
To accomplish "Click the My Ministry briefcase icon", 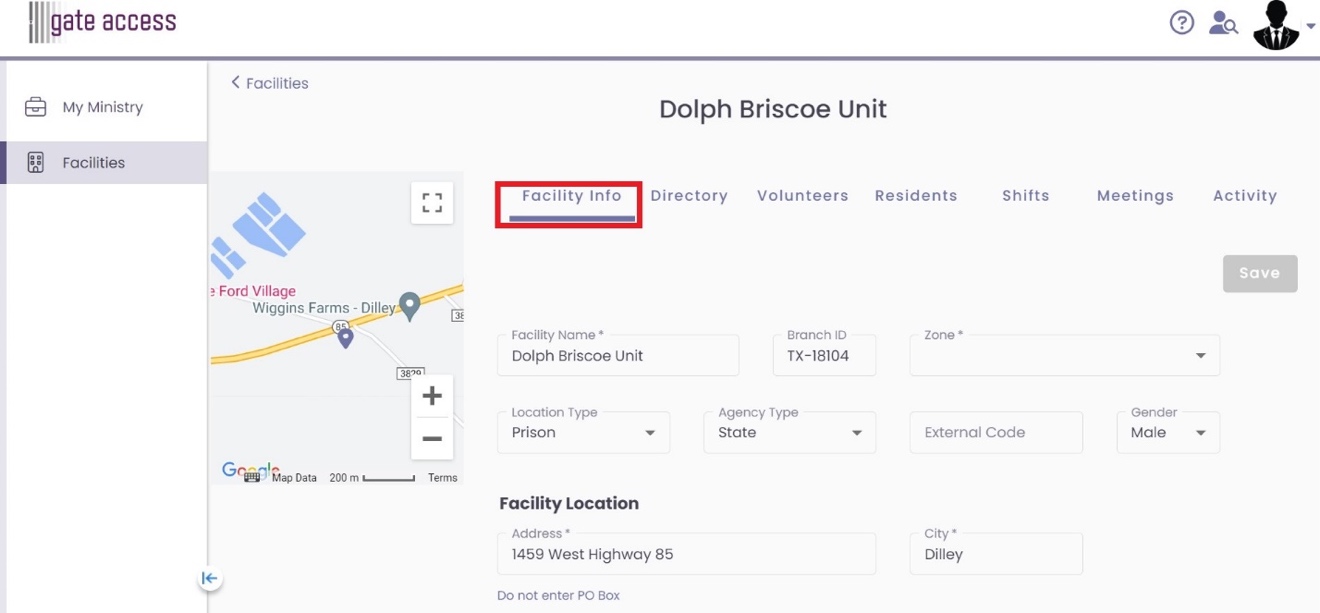I will tap(36, 107).
